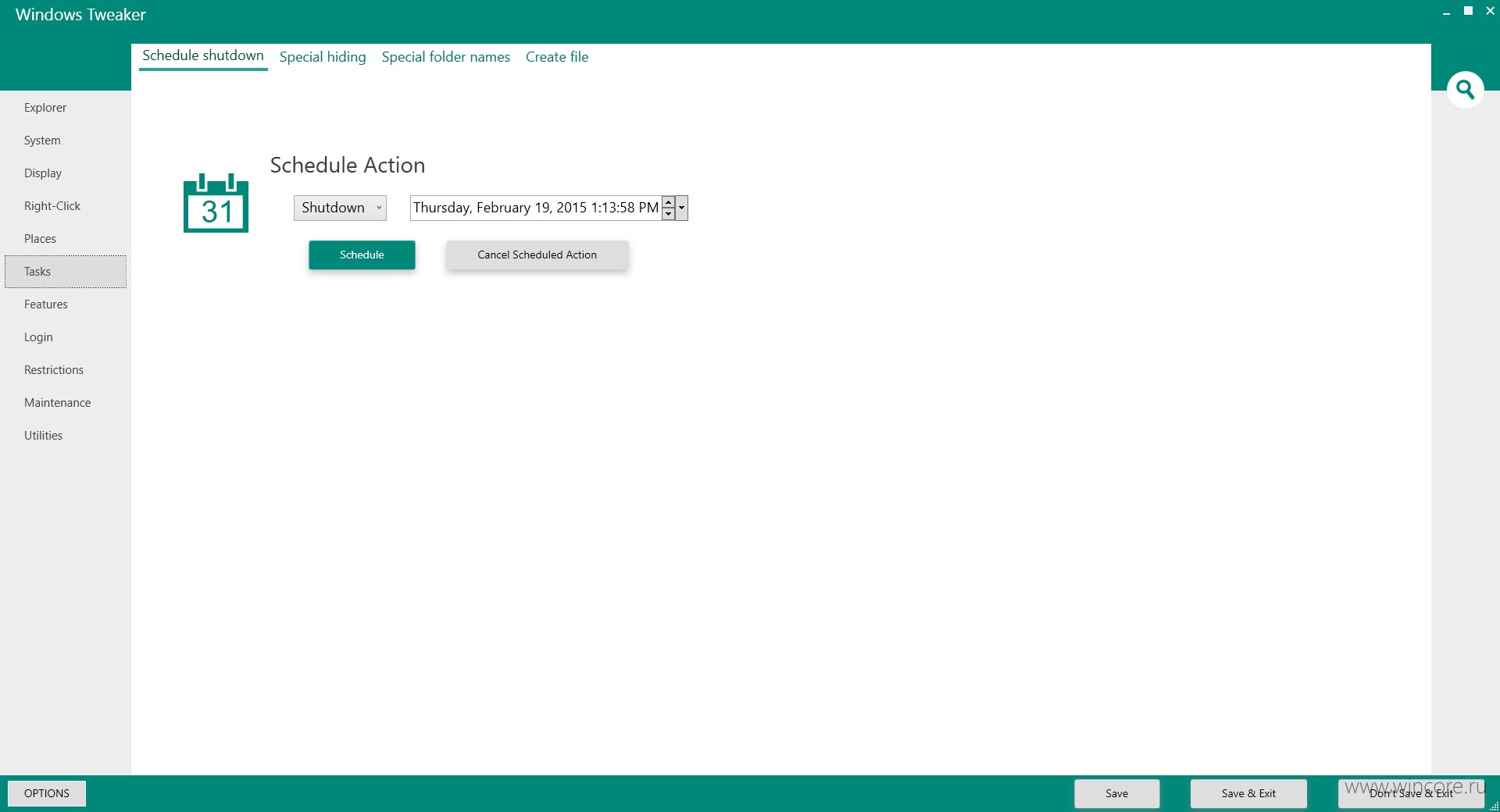Screen dimensions: 1500x812
Task: Select Restrictions in the sidebar
Action: (66, 370)
